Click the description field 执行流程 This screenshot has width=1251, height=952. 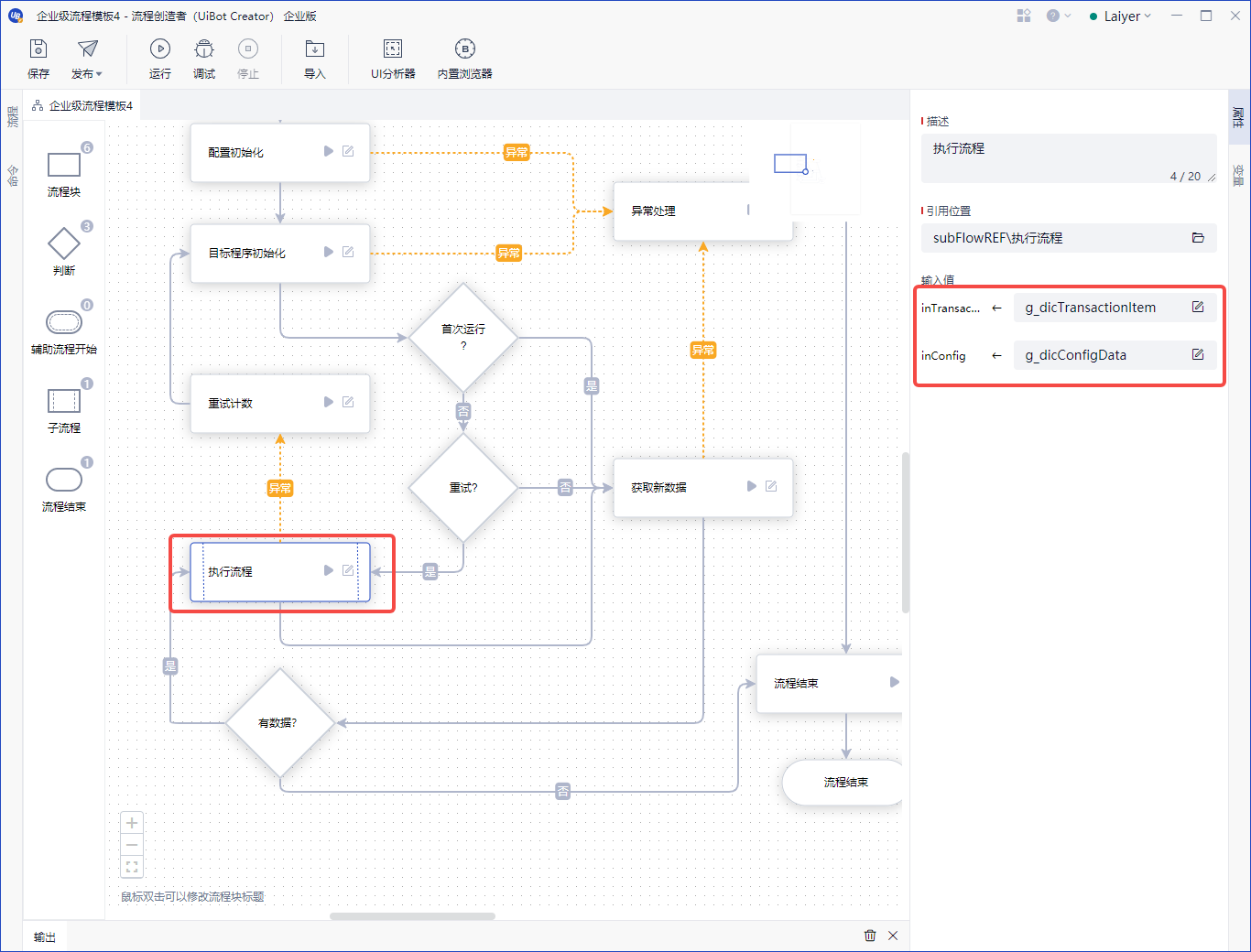coord(1069,158)
